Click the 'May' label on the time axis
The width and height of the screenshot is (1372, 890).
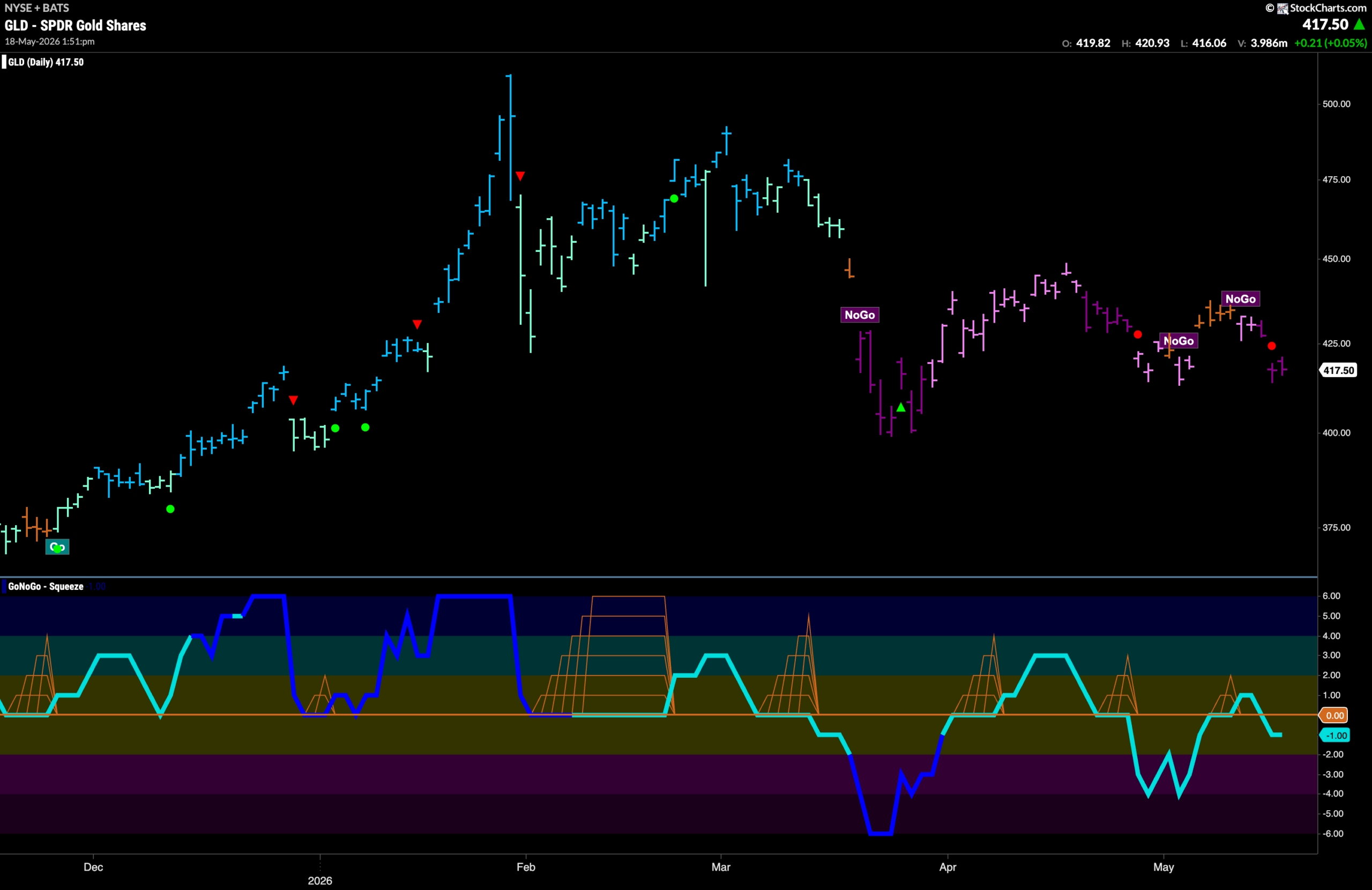tap(1164, 867)
